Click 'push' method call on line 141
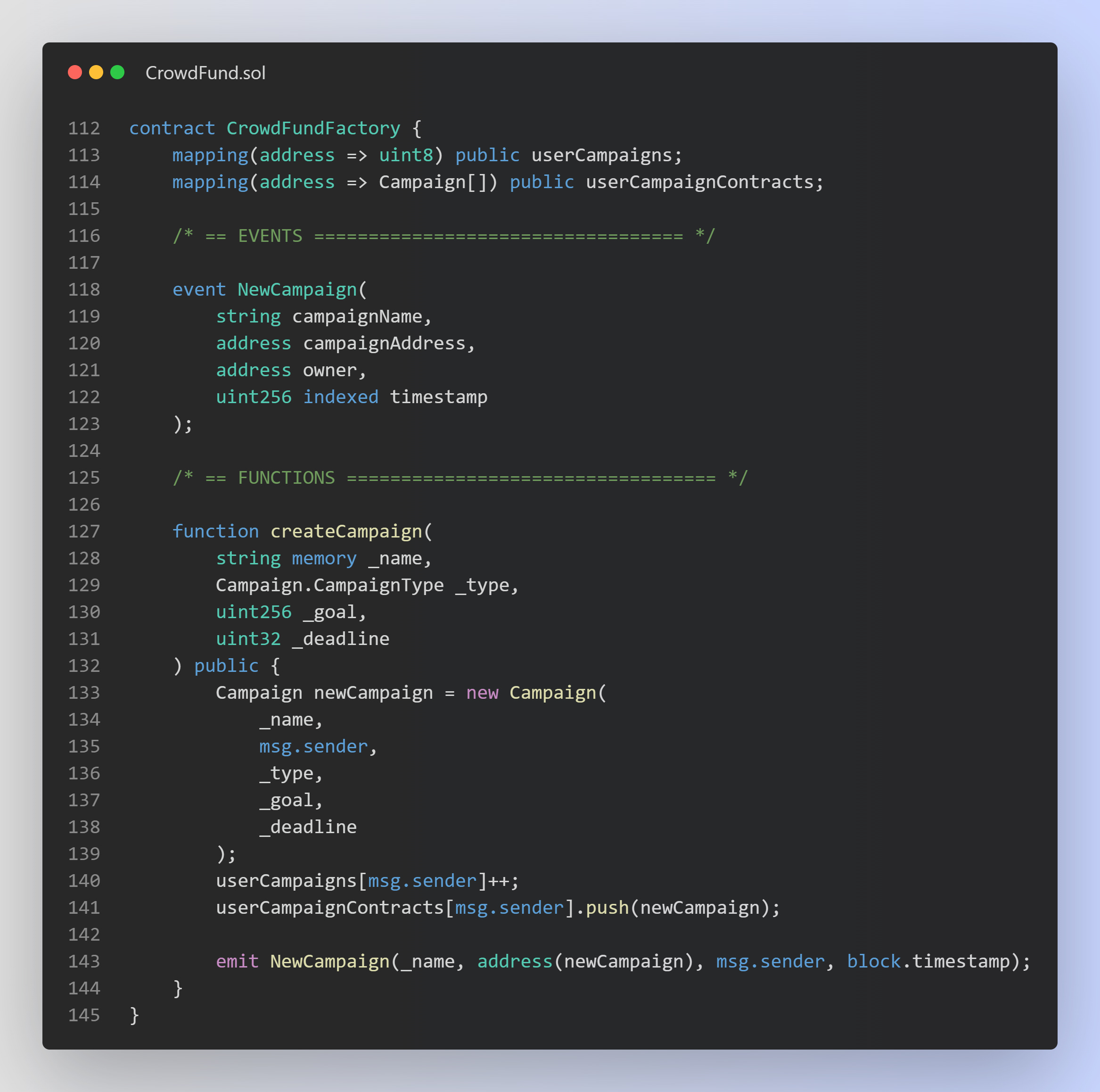This screenshot has height=1092, width=1100. click(x=607, y=908)
